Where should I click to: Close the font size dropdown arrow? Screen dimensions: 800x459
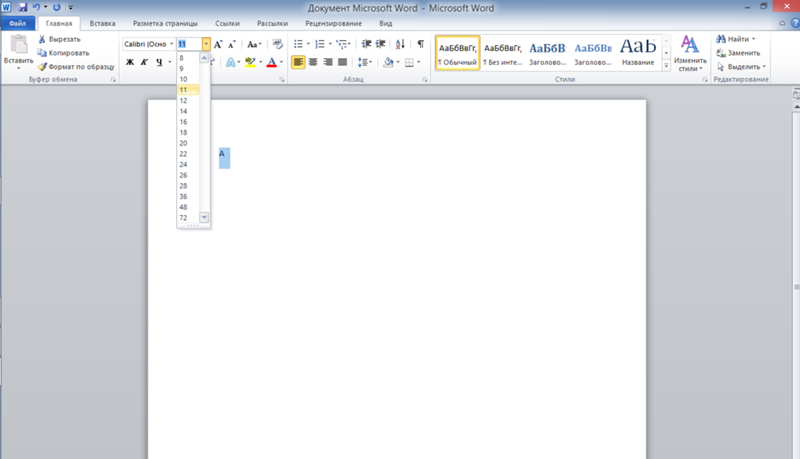[x=206, y=44]
